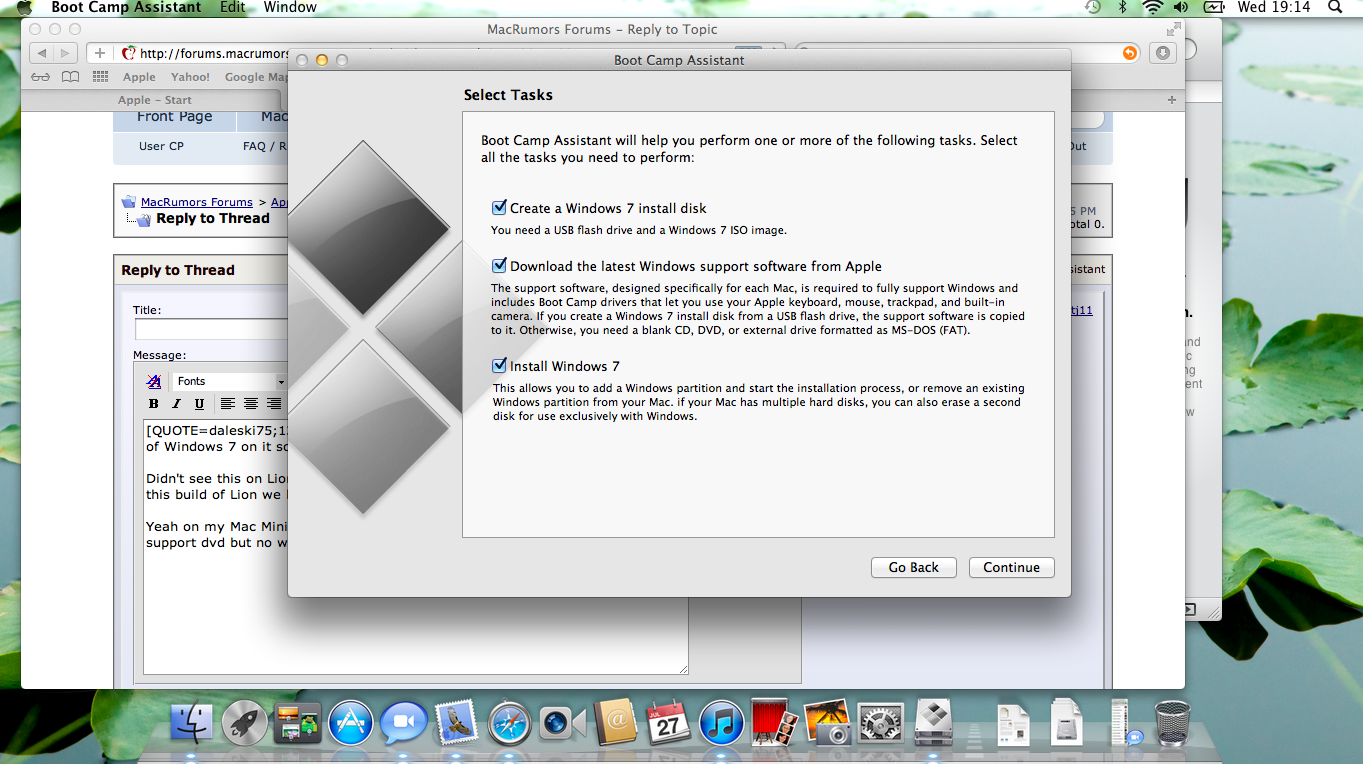This screenshot has height=764, width=1363.
Task: Show all bookmarks book icon in Safari
Action: coord(70,77)
